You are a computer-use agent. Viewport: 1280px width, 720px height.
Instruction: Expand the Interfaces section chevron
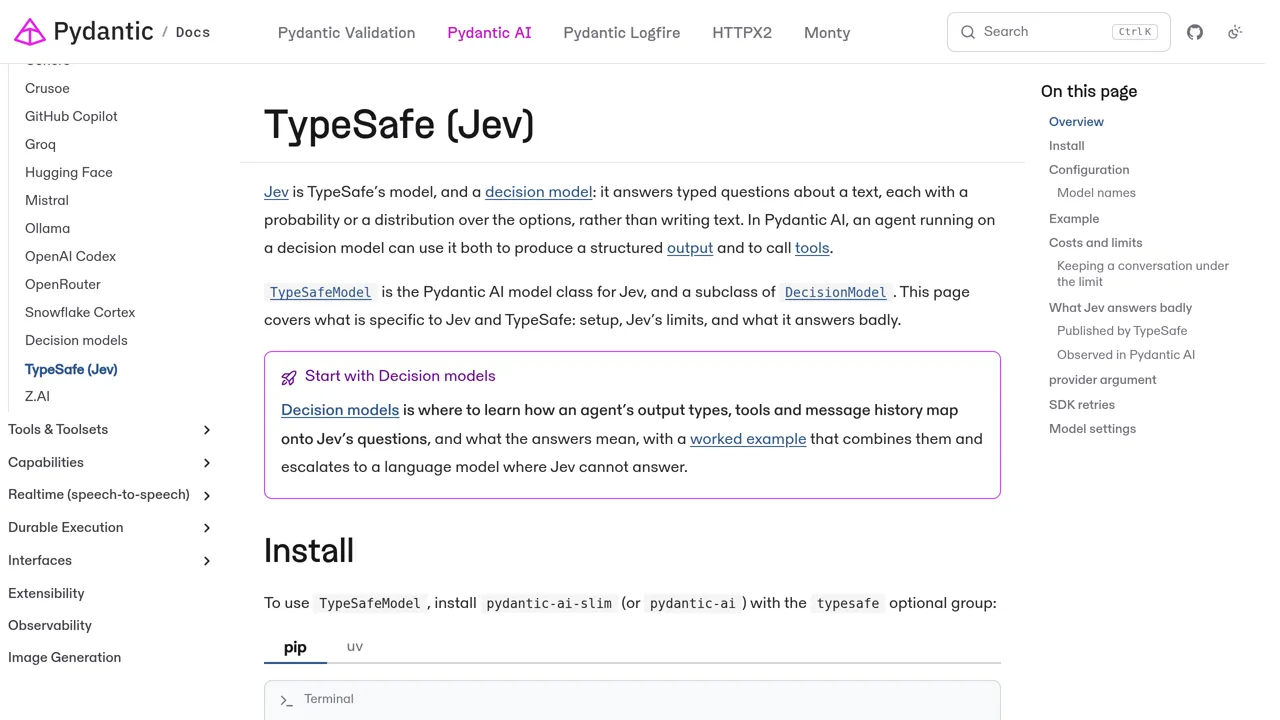click(207, 561)
